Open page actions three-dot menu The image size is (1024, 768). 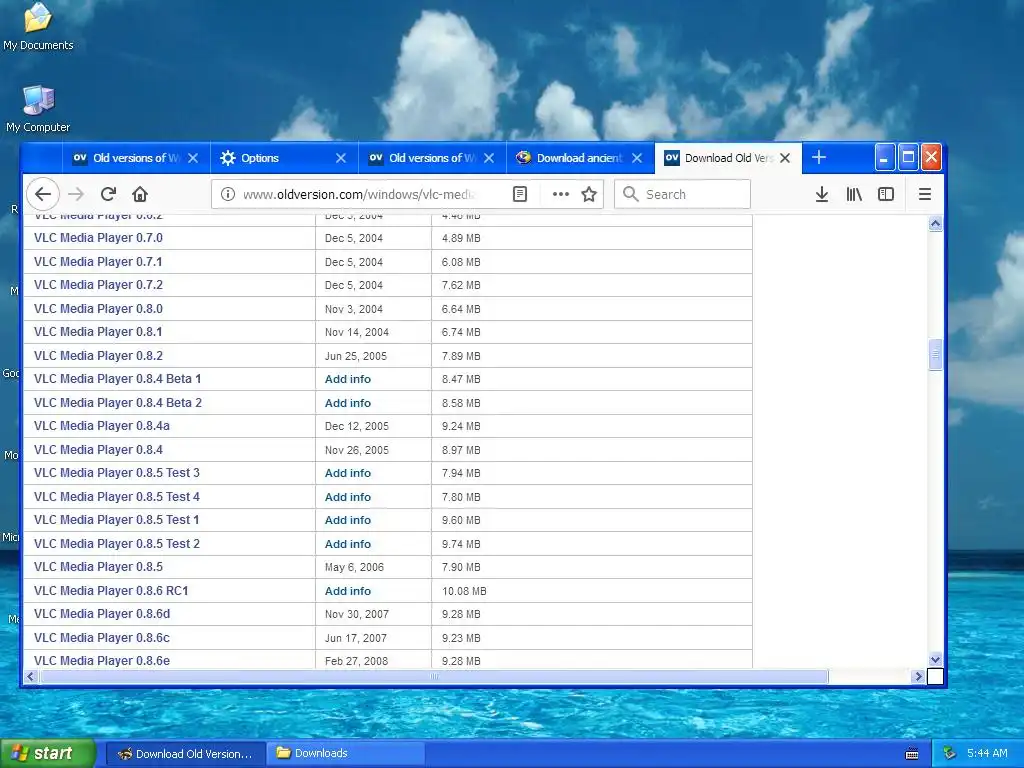coord(560,194)
